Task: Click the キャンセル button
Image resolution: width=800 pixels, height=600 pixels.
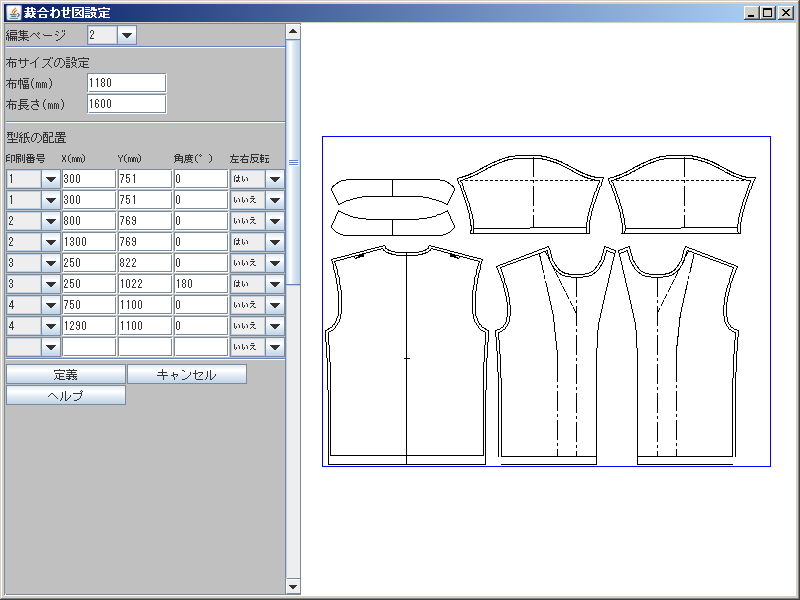Action: pyautogui.click(x=187, y=374)
